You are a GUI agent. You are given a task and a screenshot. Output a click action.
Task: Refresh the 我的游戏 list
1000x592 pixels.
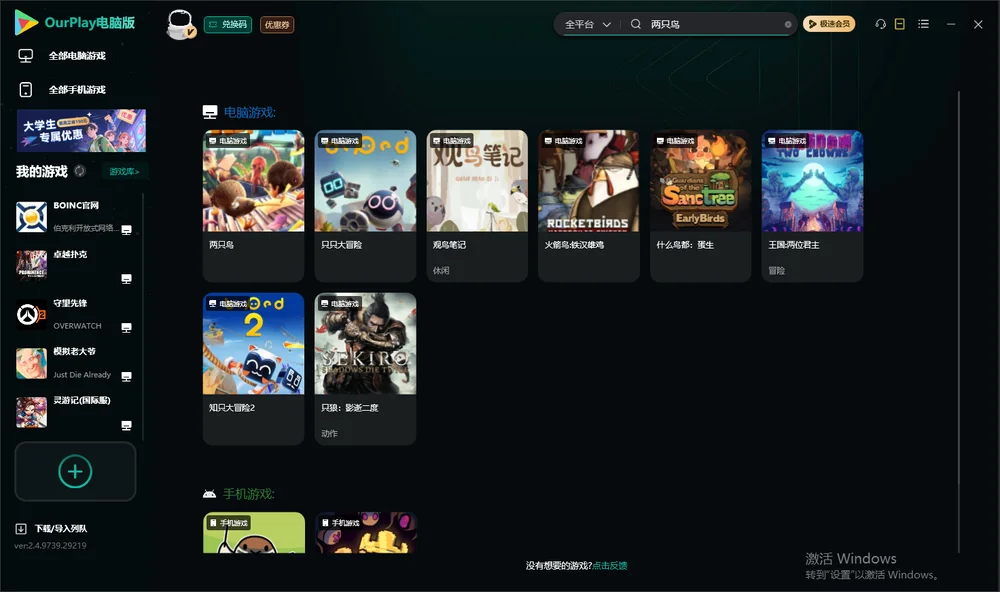click(80, 171)
